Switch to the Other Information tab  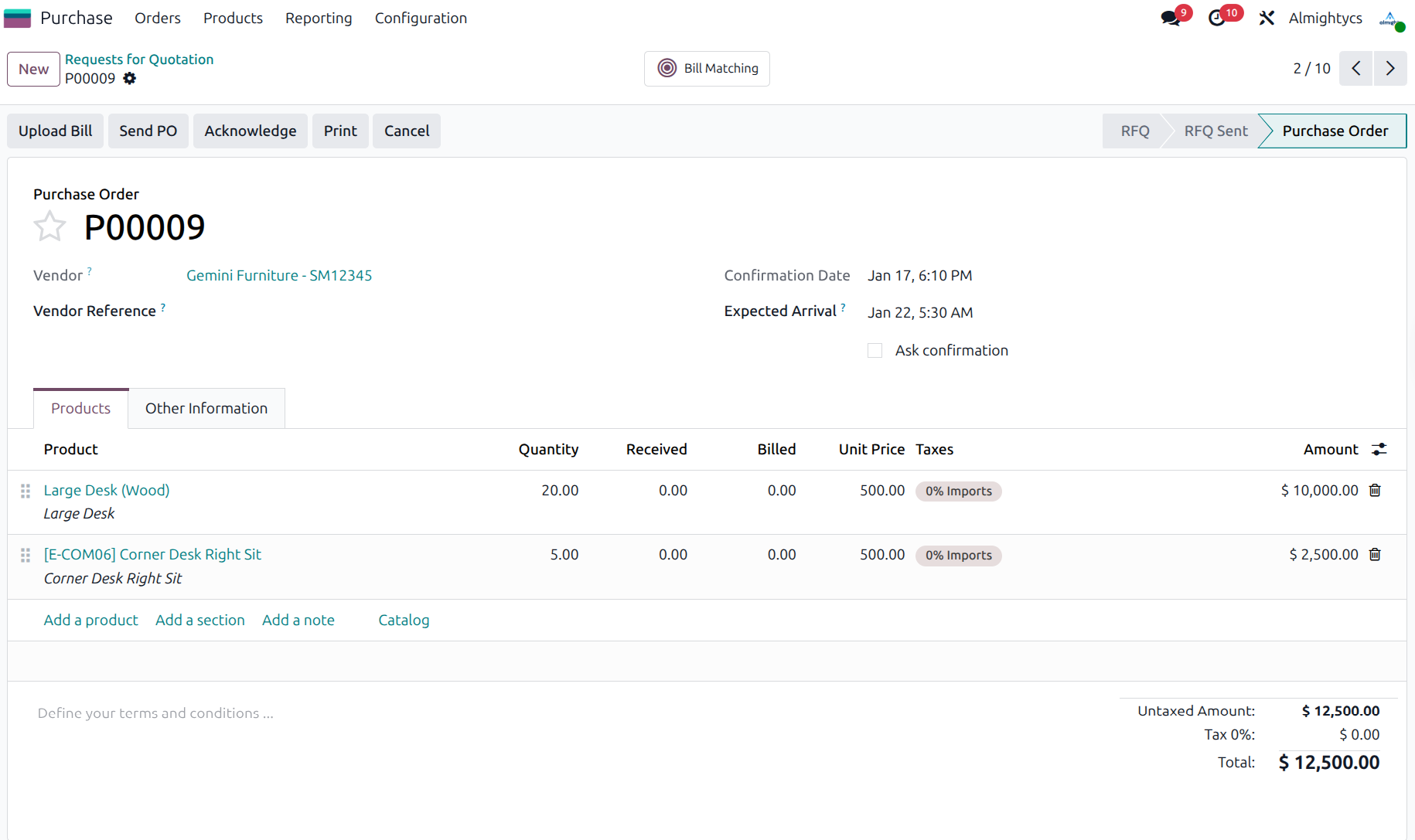tap(206, 408)
